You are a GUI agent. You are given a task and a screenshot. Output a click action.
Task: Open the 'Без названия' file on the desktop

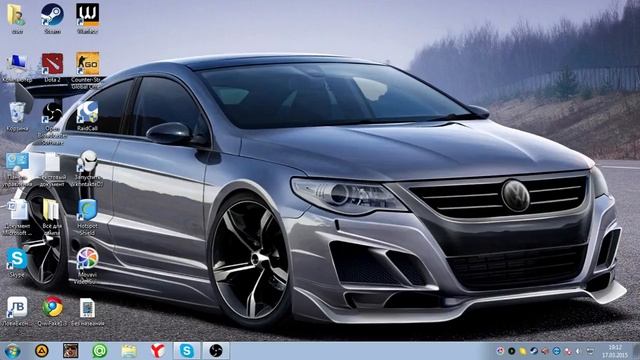[87, 308]
